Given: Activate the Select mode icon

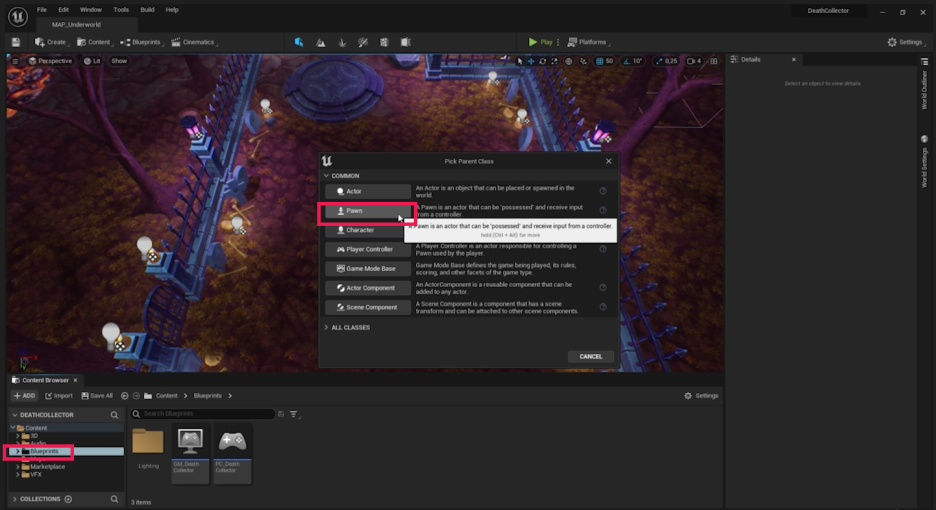Looking at the screenshot, I should point(299,42).
